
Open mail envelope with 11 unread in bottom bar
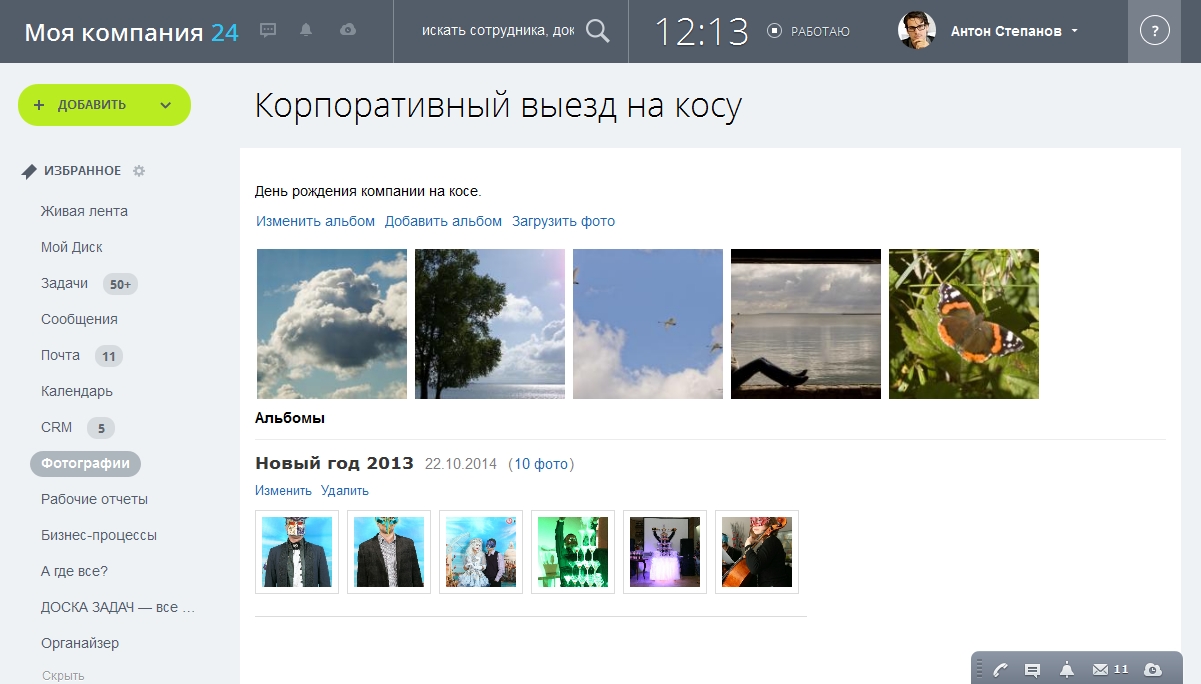click(1110, 669)
